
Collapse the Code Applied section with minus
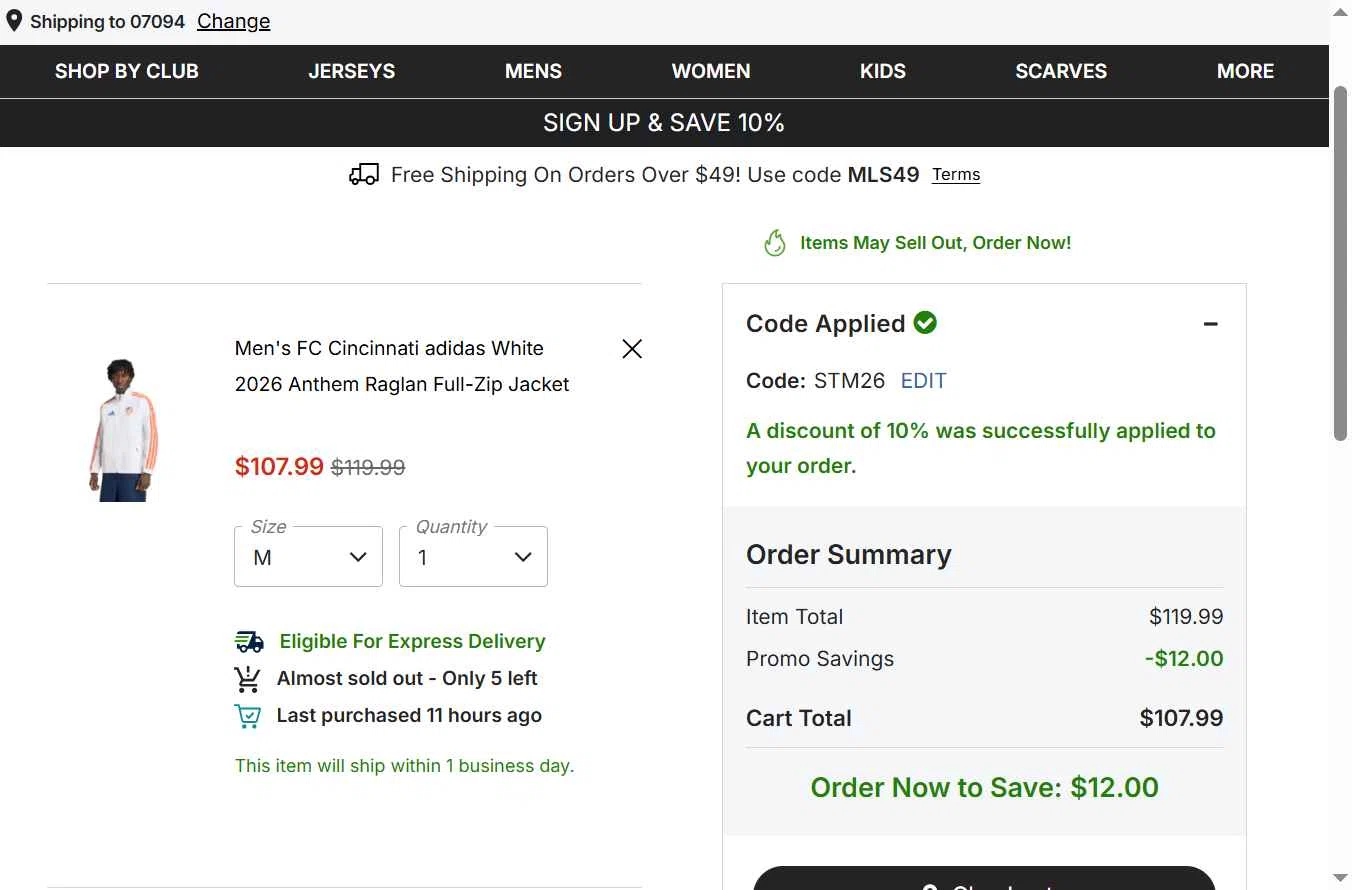coord(1210,324)
